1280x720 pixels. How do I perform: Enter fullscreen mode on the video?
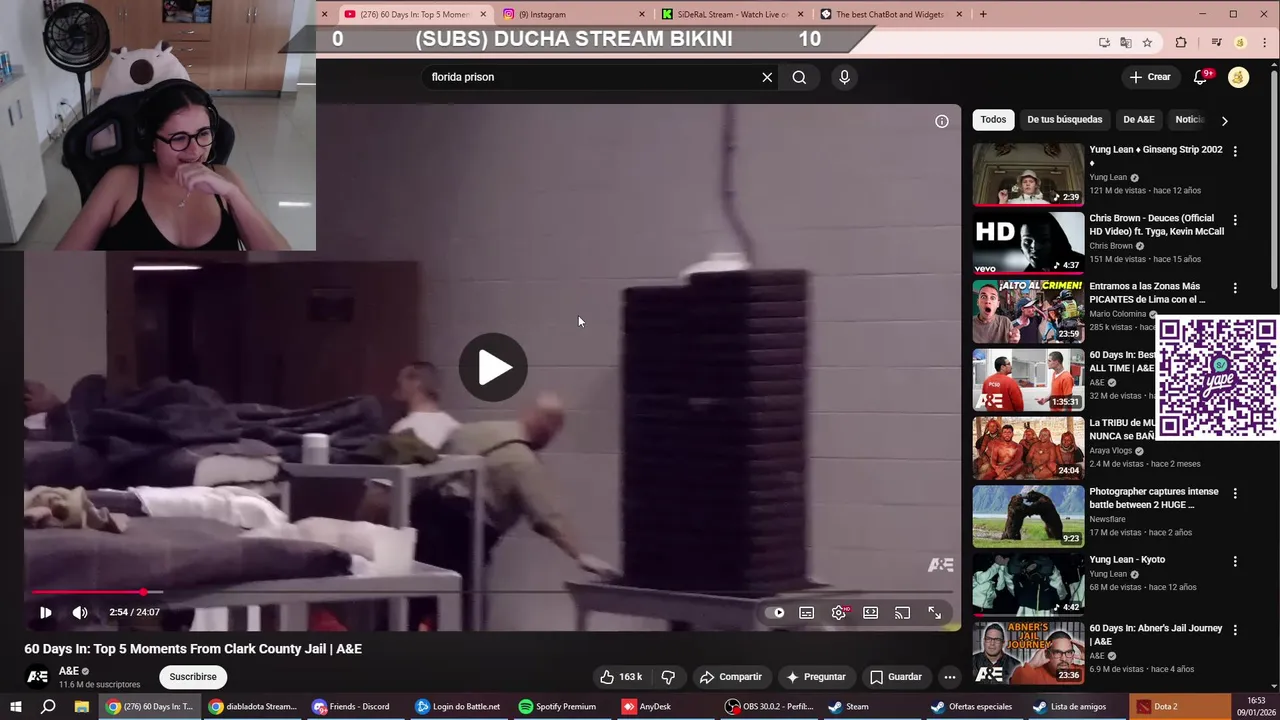[935, 613]
